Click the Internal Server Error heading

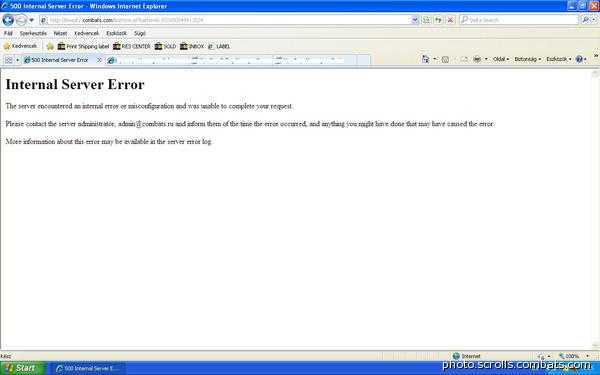(x=75, y=84)
